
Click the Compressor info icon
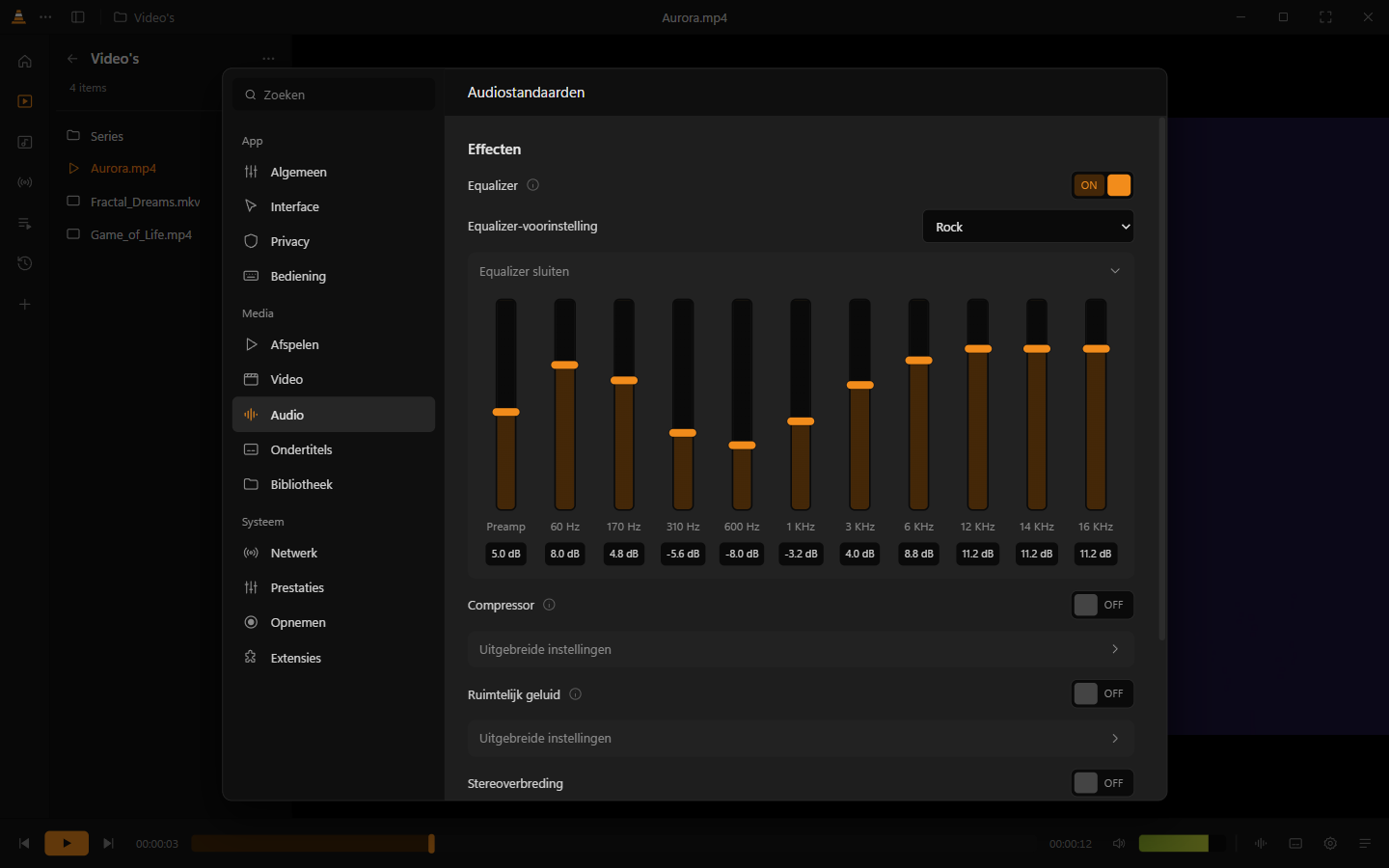[549, 605]
